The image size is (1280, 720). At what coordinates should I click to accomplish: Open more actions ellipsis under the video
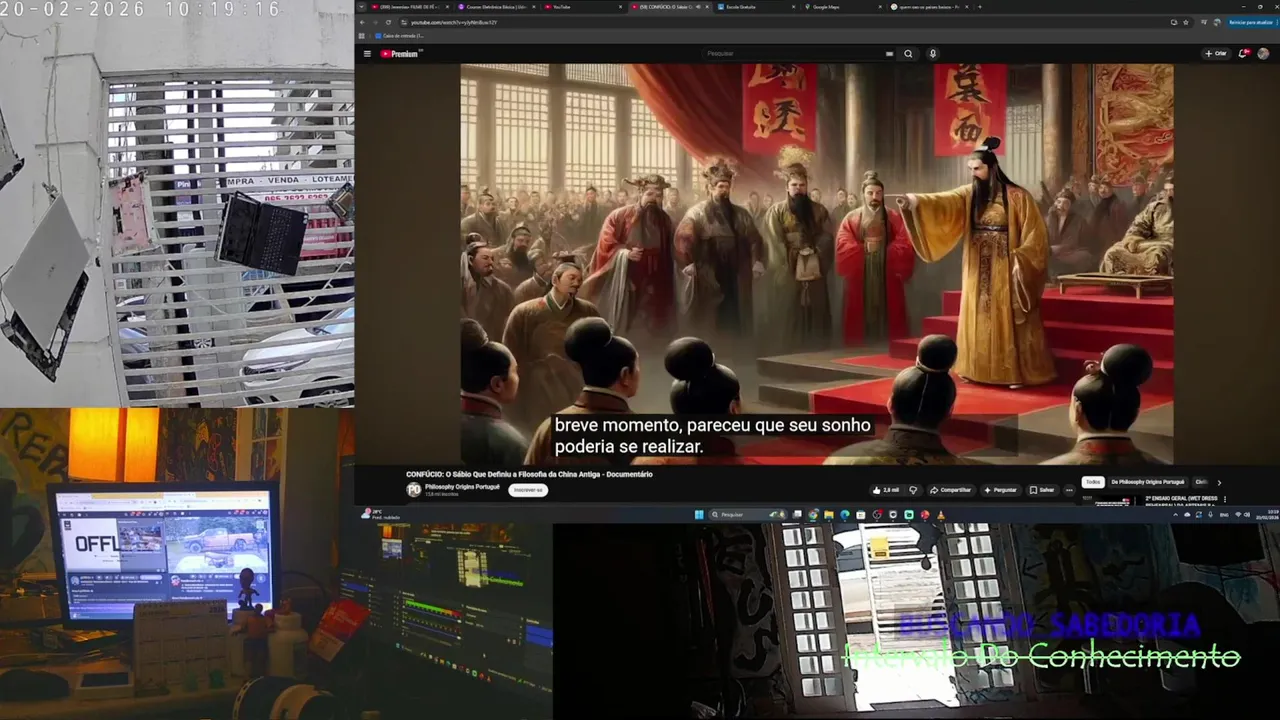[x=1069, y=490]
